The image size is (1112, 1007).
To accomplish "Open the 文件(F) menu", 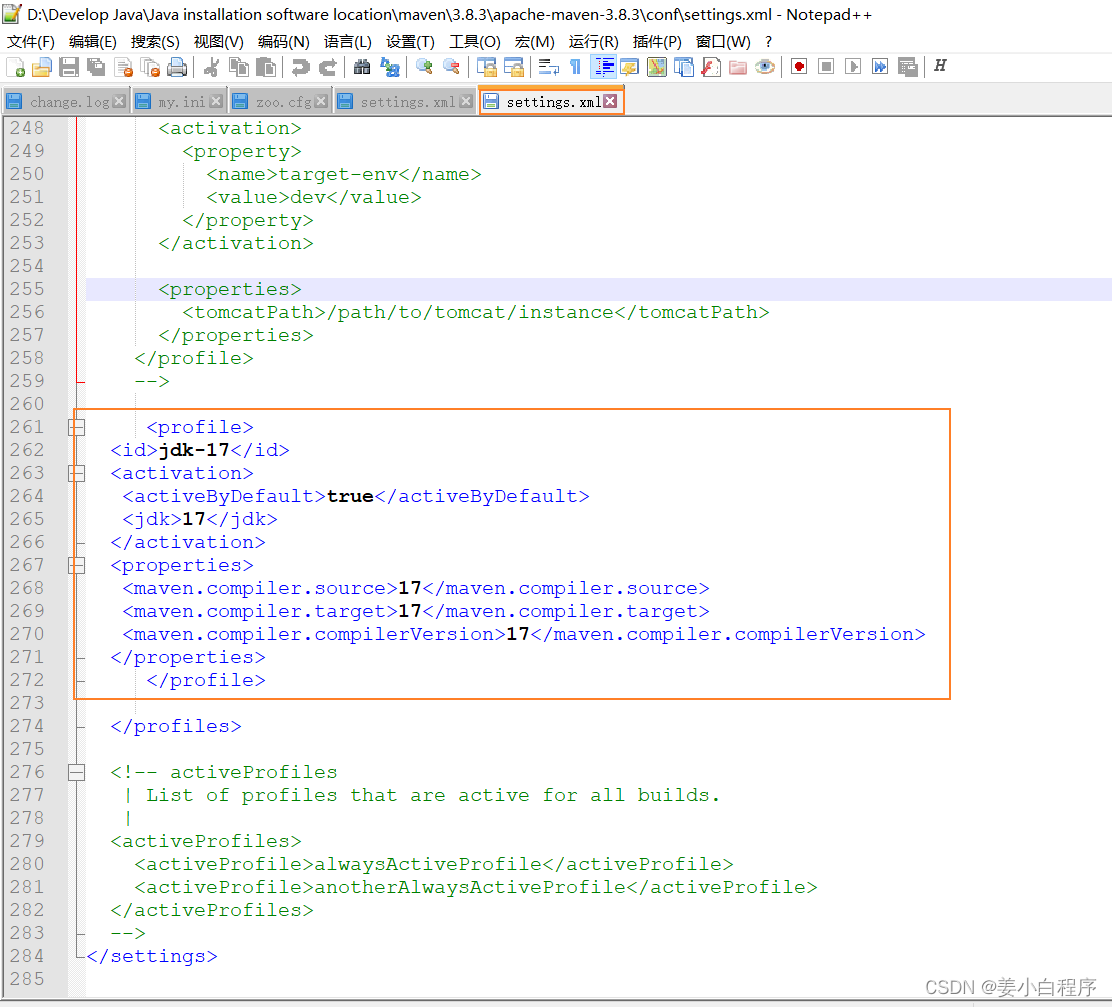I will [30, 42].
